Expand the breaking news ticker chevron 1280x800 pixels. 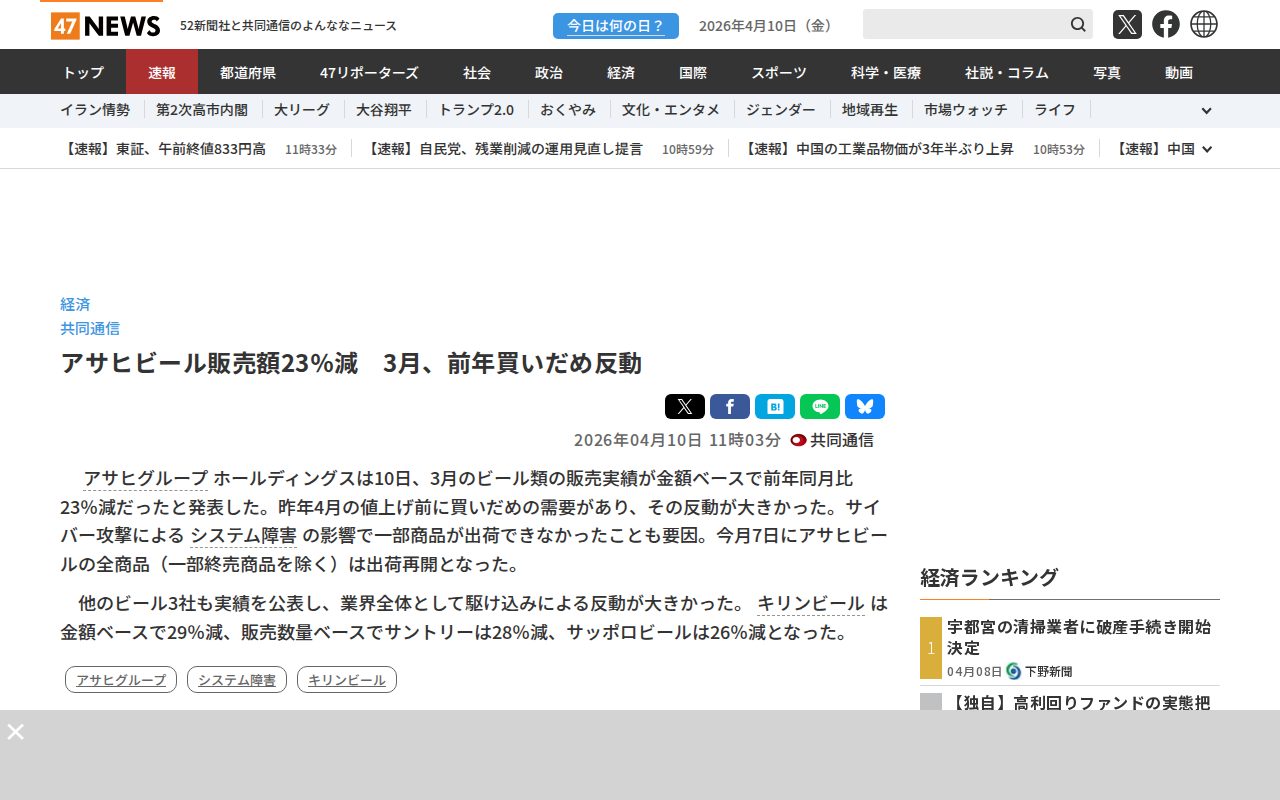point(1207,149)
